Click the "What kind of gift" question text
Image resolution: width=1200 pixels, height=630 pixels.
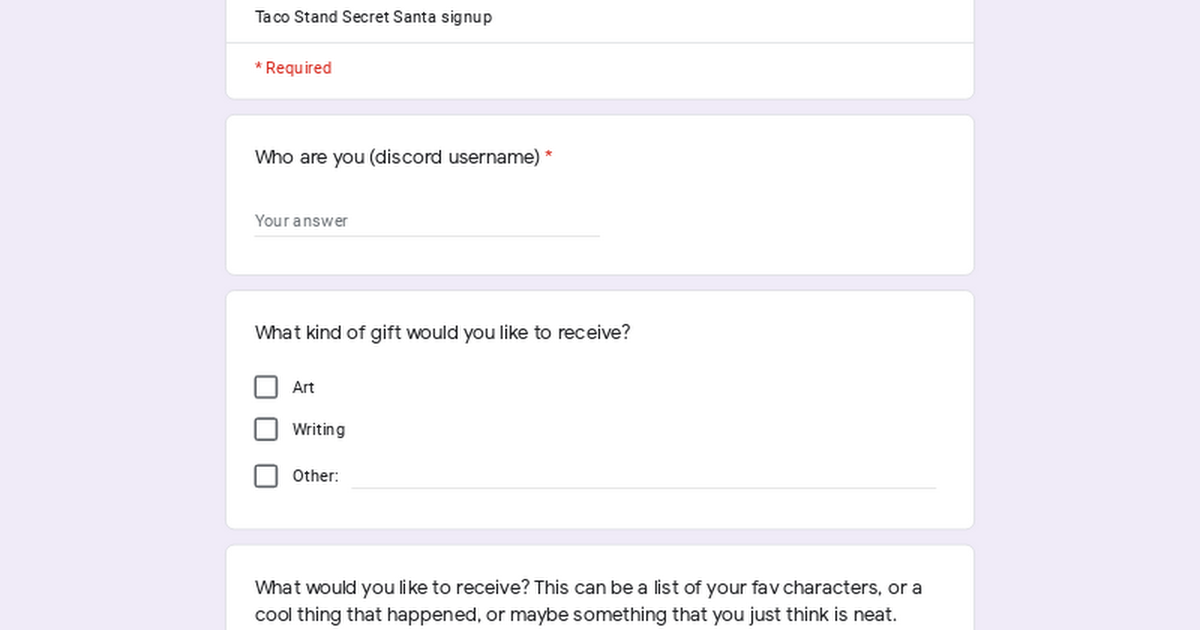pos(442,332)
